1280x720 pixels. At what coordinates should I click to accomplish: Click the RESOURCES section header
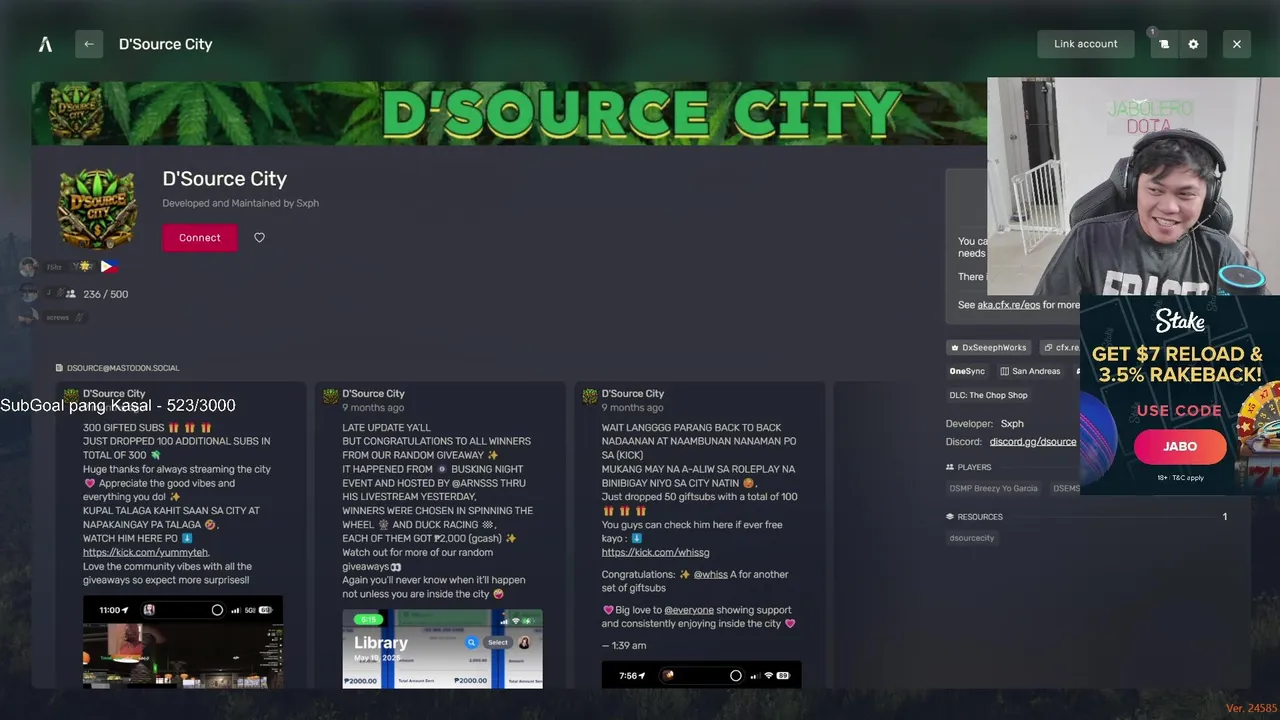[975, 517]
